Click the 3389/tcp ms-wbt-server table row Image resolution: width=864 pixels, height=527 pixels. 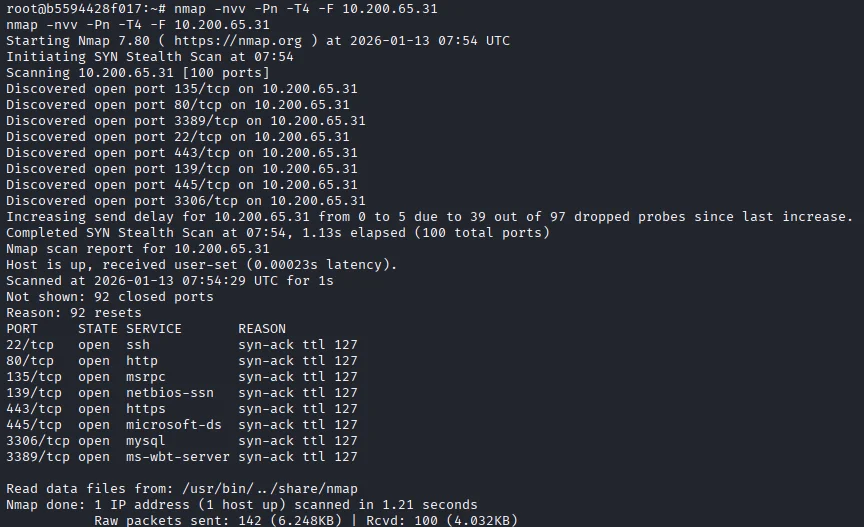point(181,457)
